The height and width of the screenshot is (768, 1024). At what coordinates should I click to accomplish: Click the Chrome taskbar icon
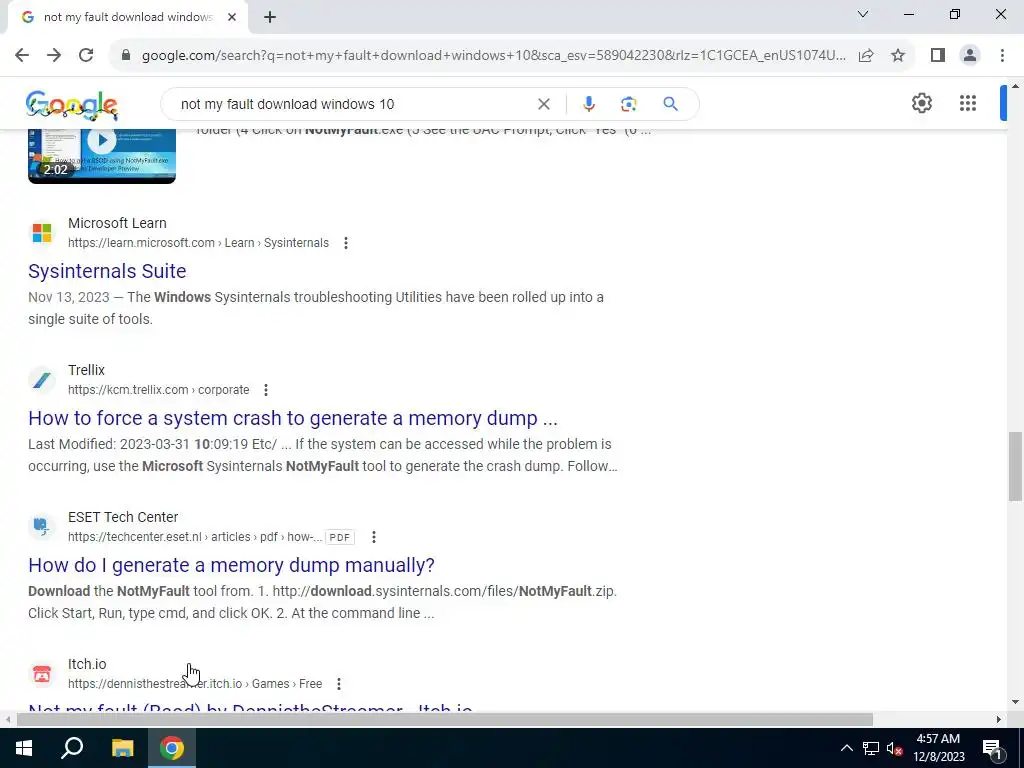click(172, 748)
